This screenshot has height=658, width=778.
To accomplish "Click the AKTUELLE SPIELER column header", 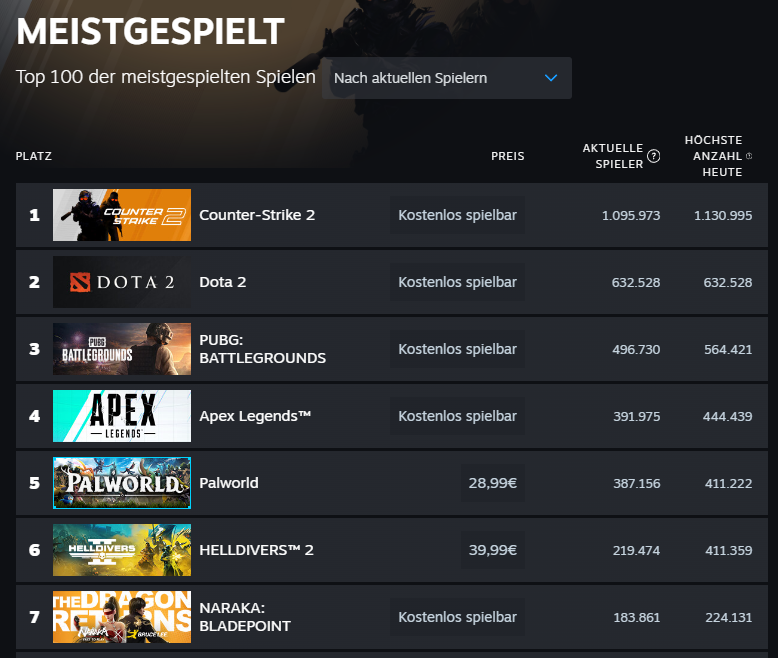I will [613, 156].
